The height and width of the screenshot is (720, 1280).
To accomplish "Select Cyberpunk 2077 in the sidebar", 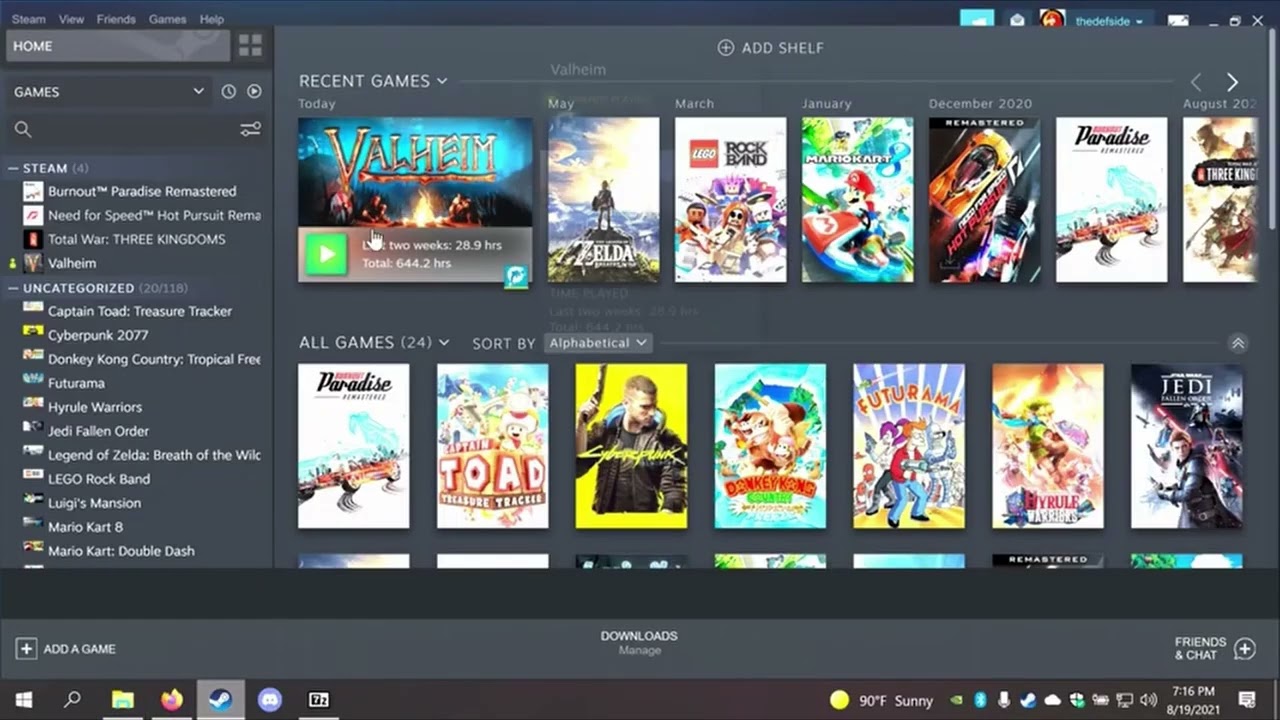I will (x=141, y=335).
